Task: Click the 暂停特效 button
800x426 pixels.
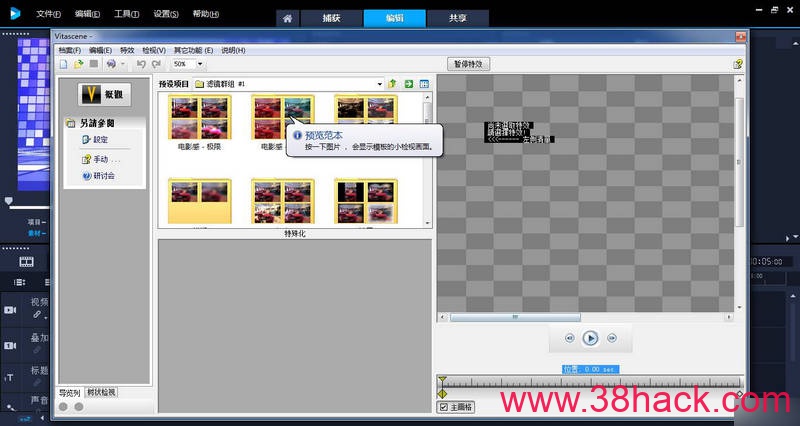Action: (x=468, y=64)
